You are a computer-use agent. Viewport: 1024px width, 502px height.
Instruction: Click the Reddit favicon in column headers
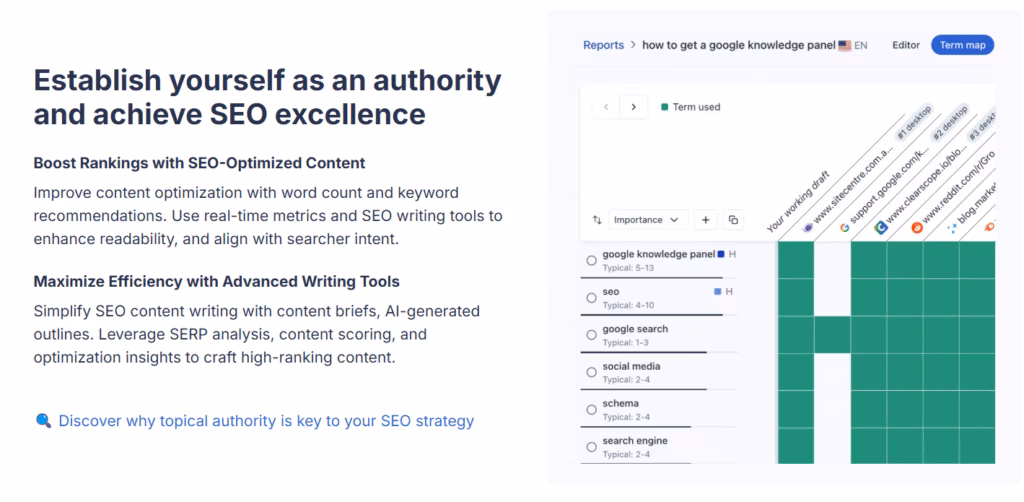[x=916, y=228]
